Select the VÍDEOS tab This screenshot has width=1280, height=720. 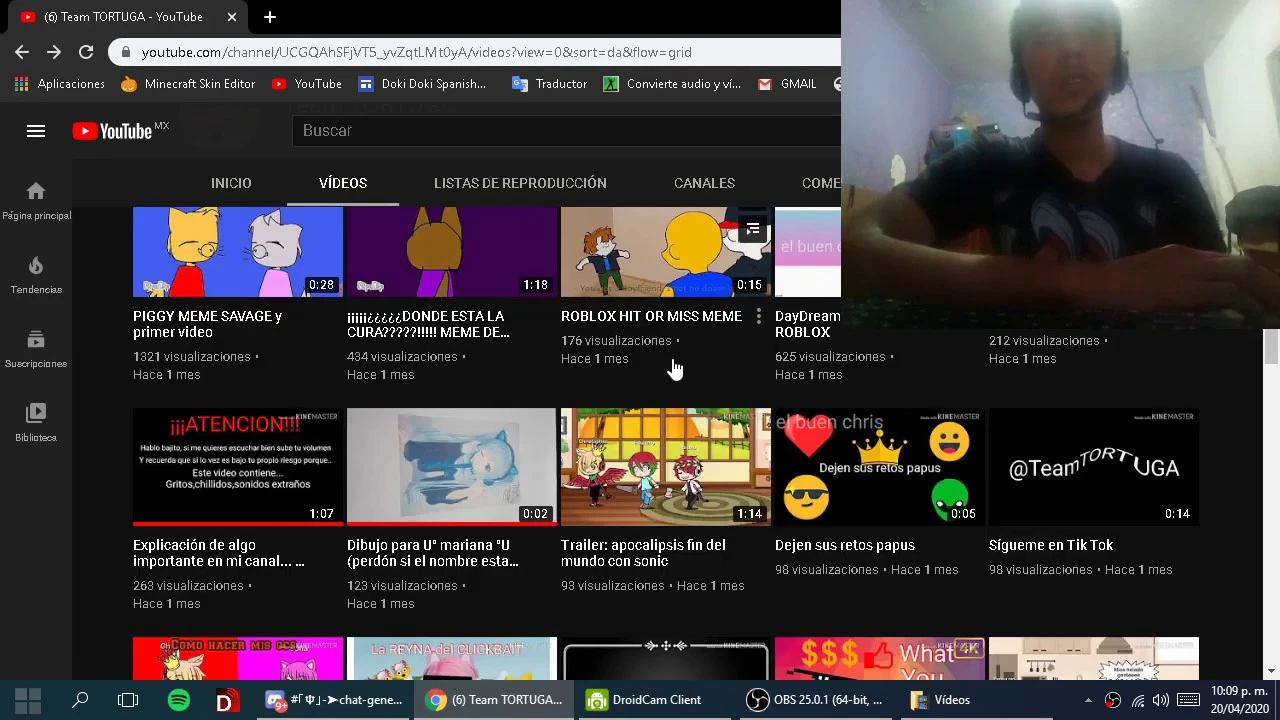(343, 183)
